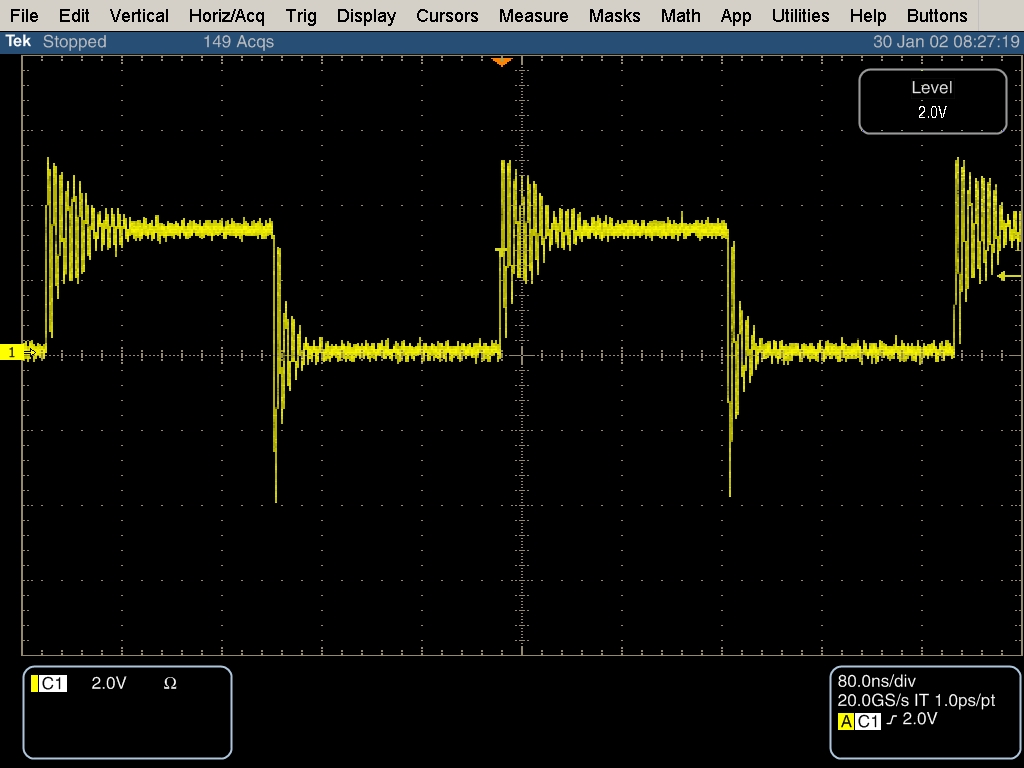Select the orange trigger position marker

[x=502, y=61]
